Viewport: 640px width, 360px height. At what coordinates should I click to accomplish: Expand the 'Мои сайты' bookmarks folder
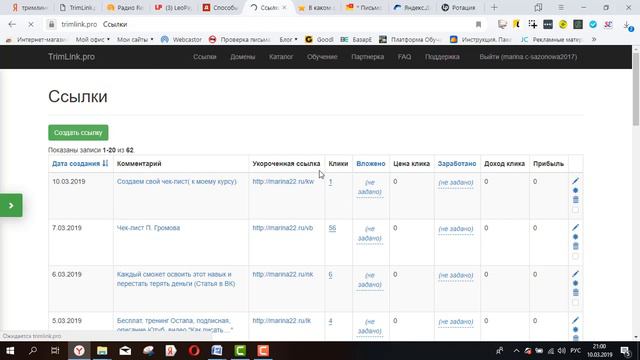pyautogui.click(x=135, y=40)
